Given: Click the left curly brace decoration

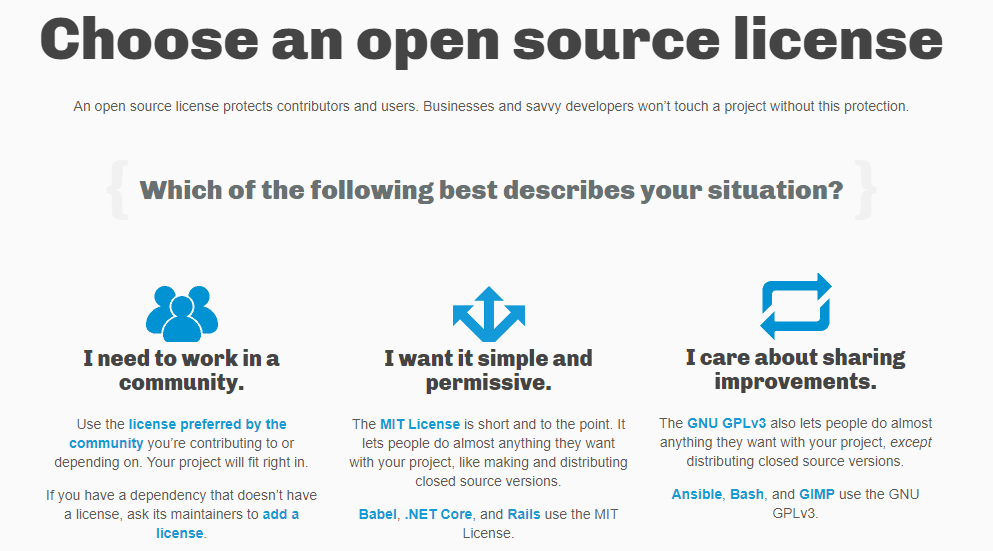Looking at the screenshot, I should (117, 190).
